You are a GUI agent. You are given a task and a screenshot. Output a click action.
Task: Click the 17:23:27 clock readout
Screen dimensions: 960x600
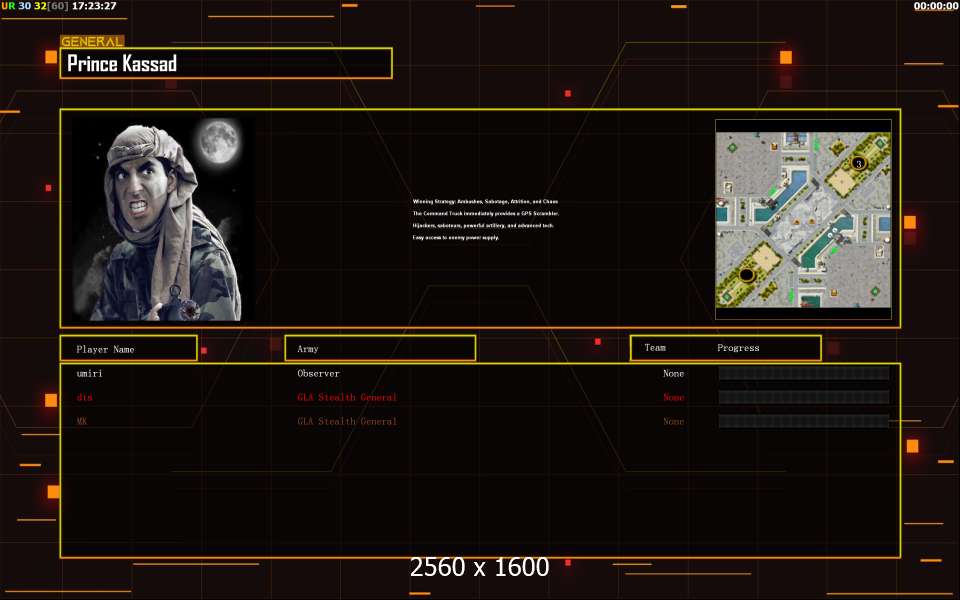pos(94,6)
